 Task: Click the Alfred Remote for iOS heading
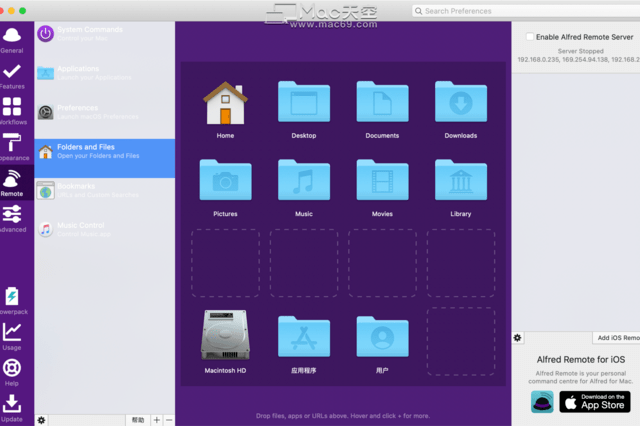581,359
